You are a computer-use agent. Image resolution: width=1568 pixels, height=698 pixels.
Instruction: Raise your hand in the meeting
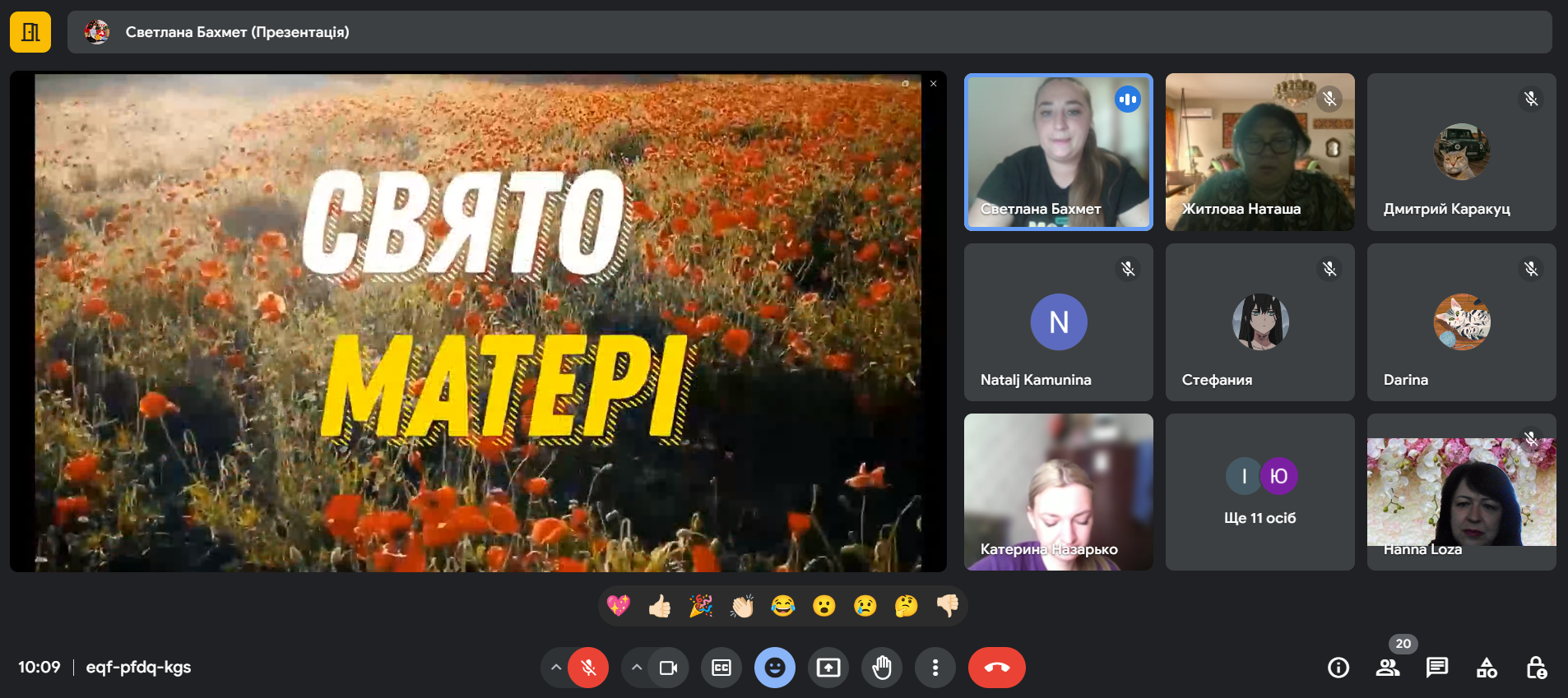[x=882, y=668]
